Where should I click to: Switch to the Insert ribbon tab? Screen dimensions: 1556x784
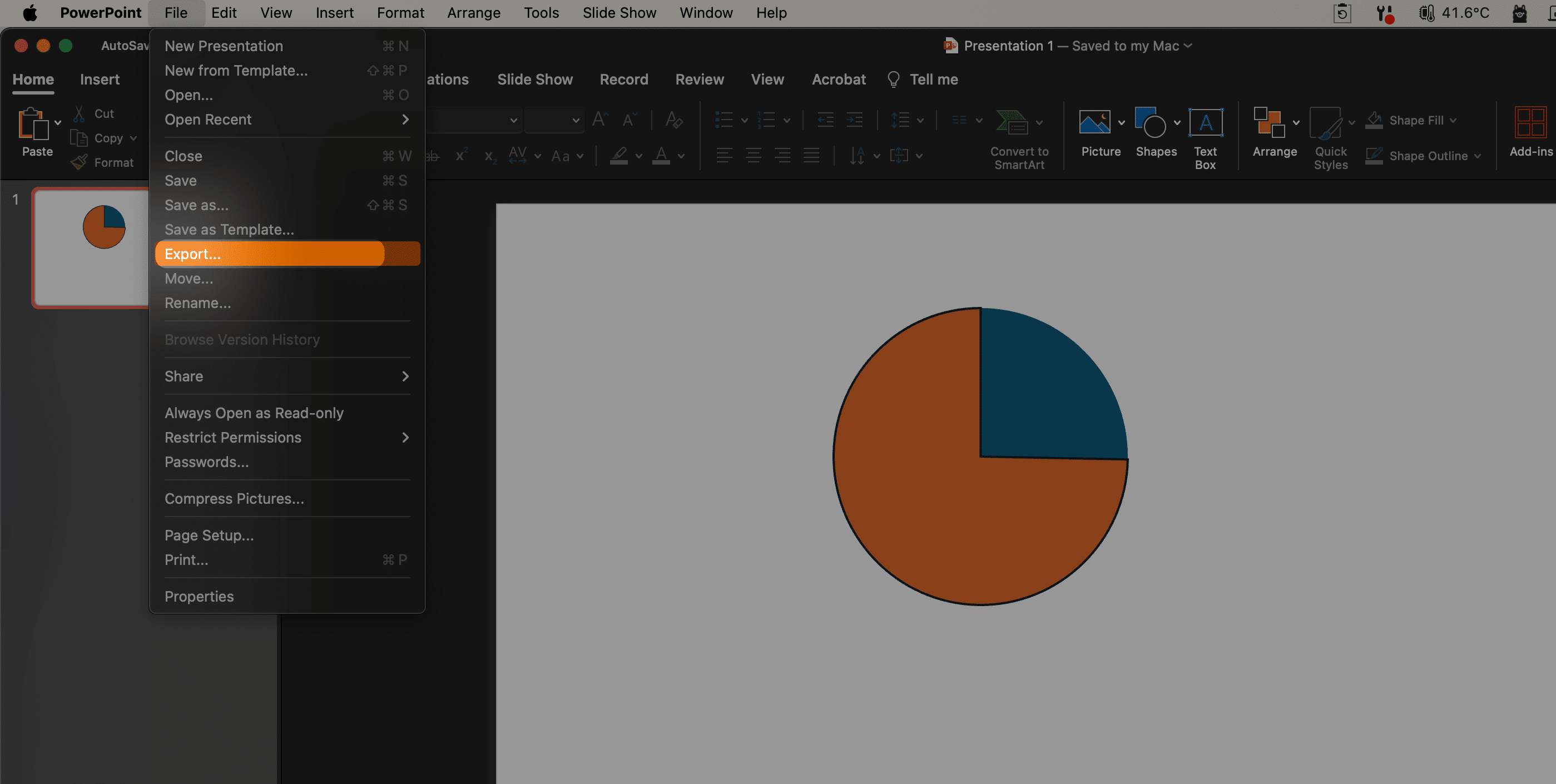(100, 78)
